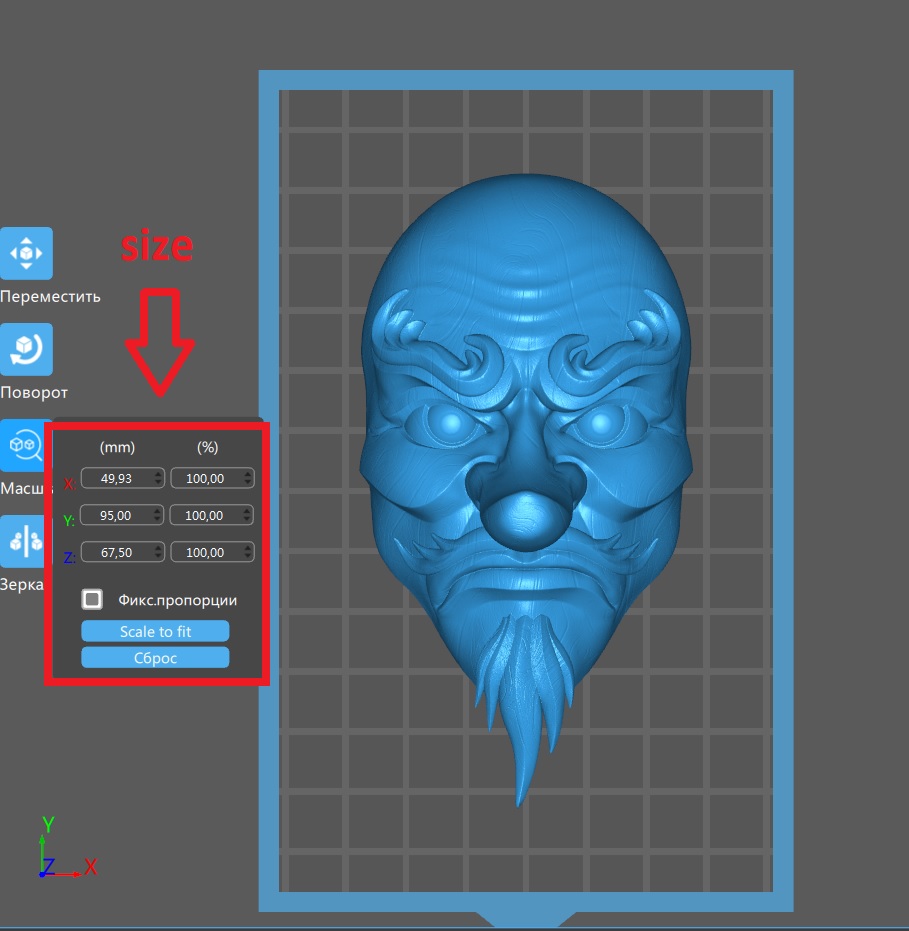Increase X millimeter value with up arrow
The height and width of the screenshot is (931, 909).
[x=157, y=475]
